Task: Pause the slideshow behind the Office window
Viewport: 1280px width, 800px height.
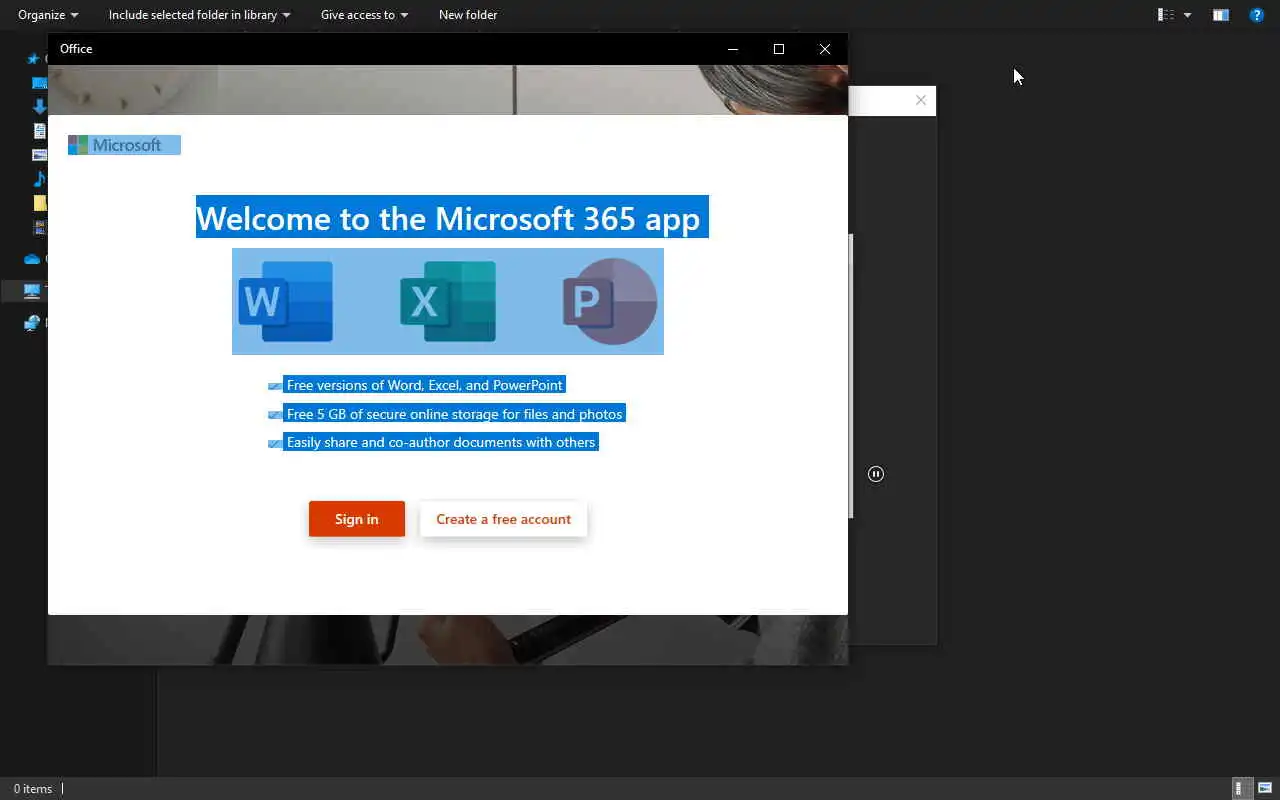Action: (876, 474)
